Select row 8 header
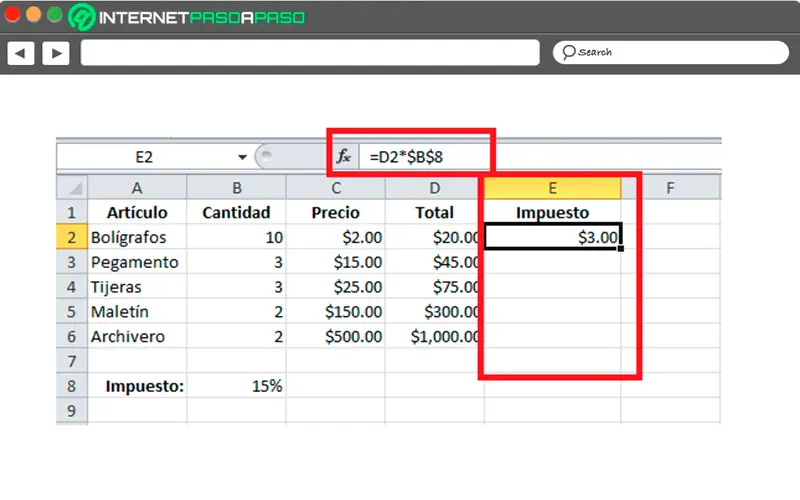800x500 pixels. (72, 386)
